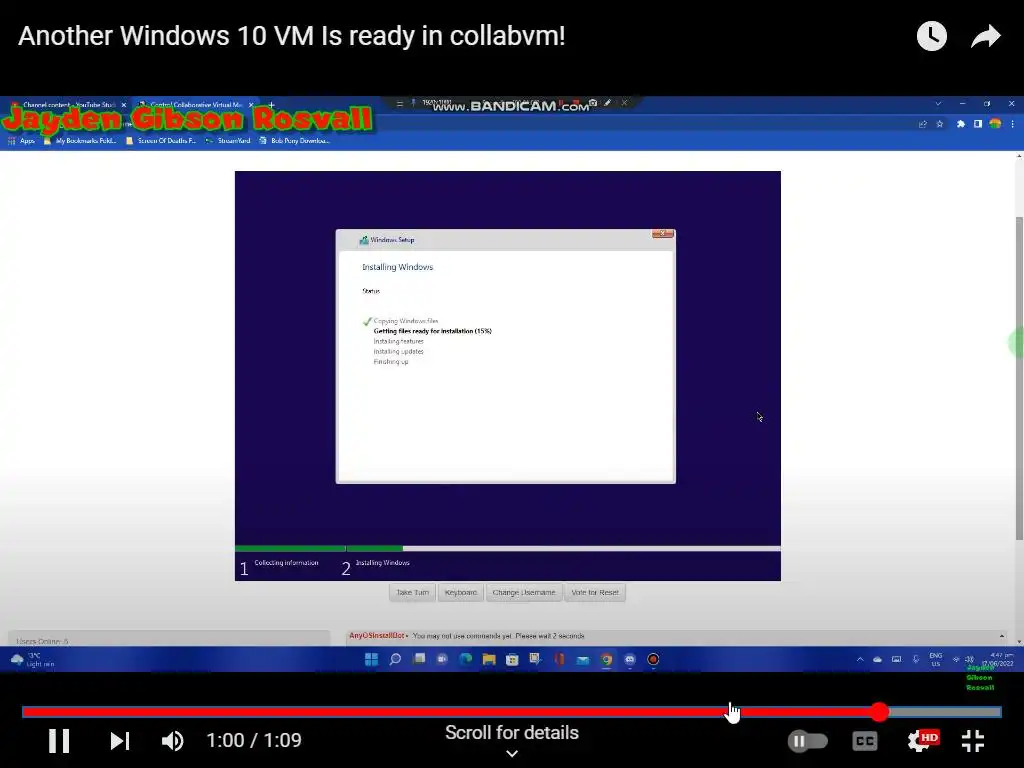1024x768 pixels.
Task: Open the Windows Start menu in taskbar
Action: pyautogui.click(x=371, y=660)
